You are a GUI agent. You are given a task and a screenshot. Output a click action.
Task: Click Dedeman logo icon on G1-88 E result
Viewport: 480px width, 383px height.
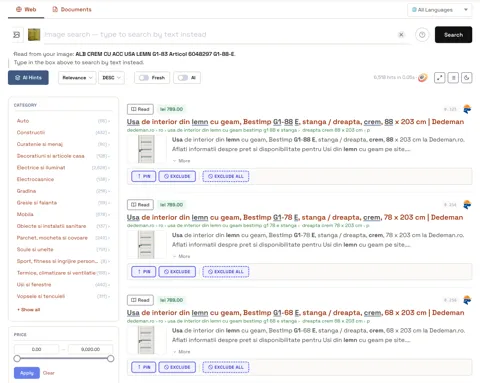click(467, 109)
